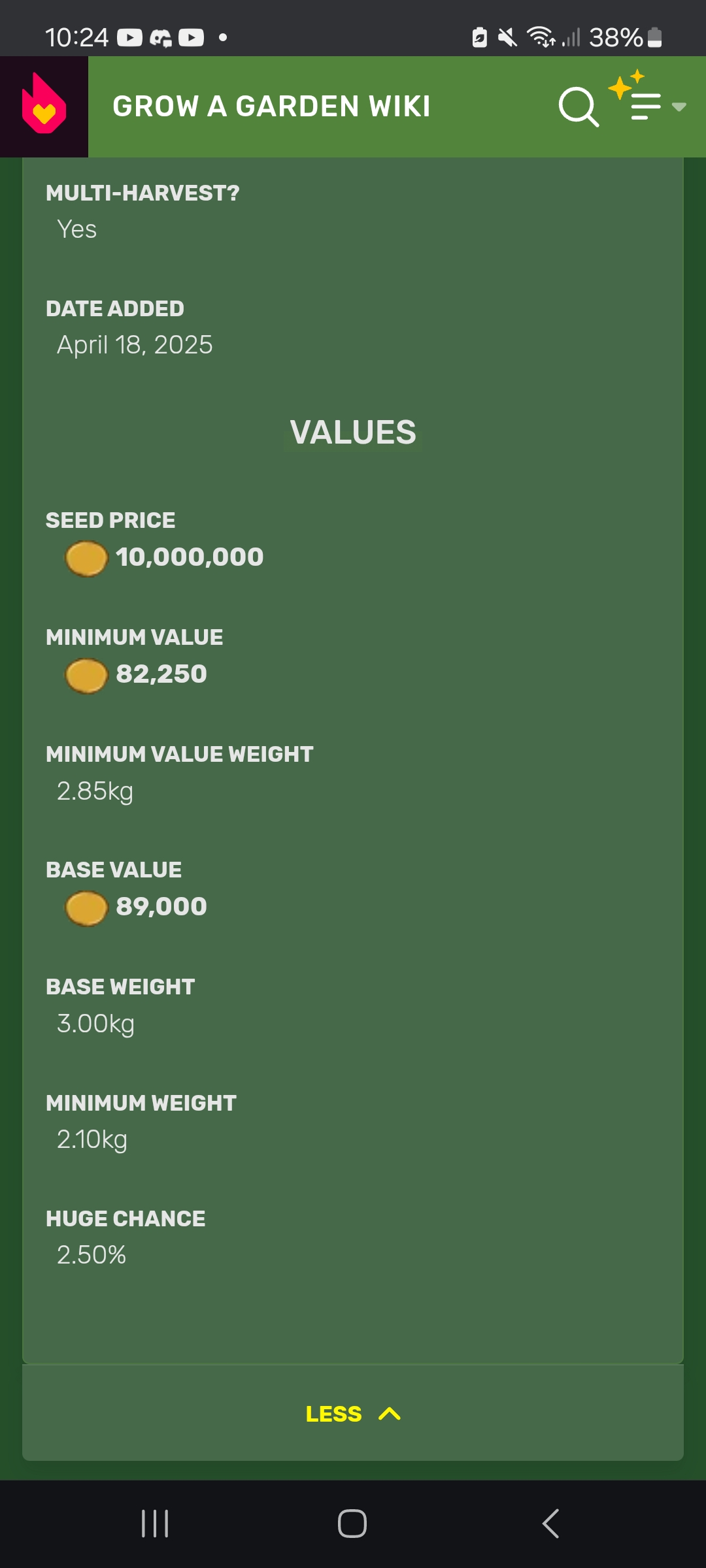This screenshot has height=1568, width=706.
Task: Tap Android recent apps button
Action: point(155,1524)
